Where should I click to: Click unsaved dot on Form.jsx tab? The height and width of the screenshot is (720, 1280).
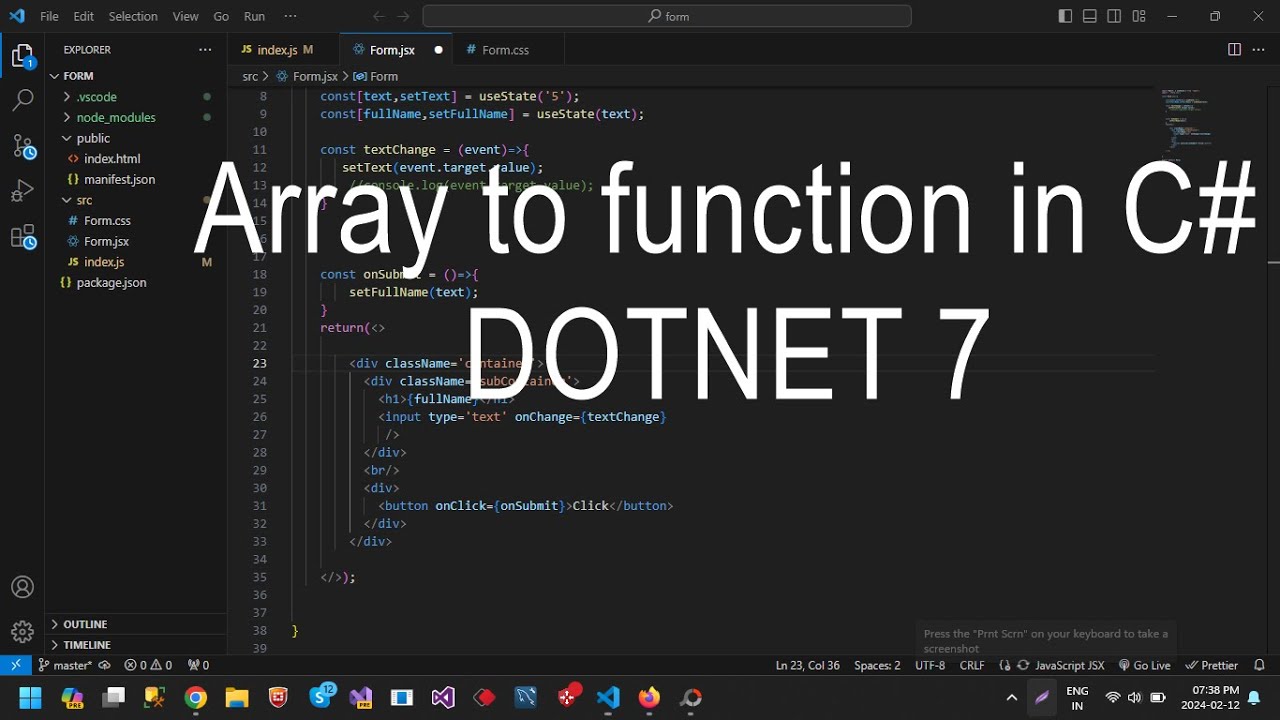[438, 49]
